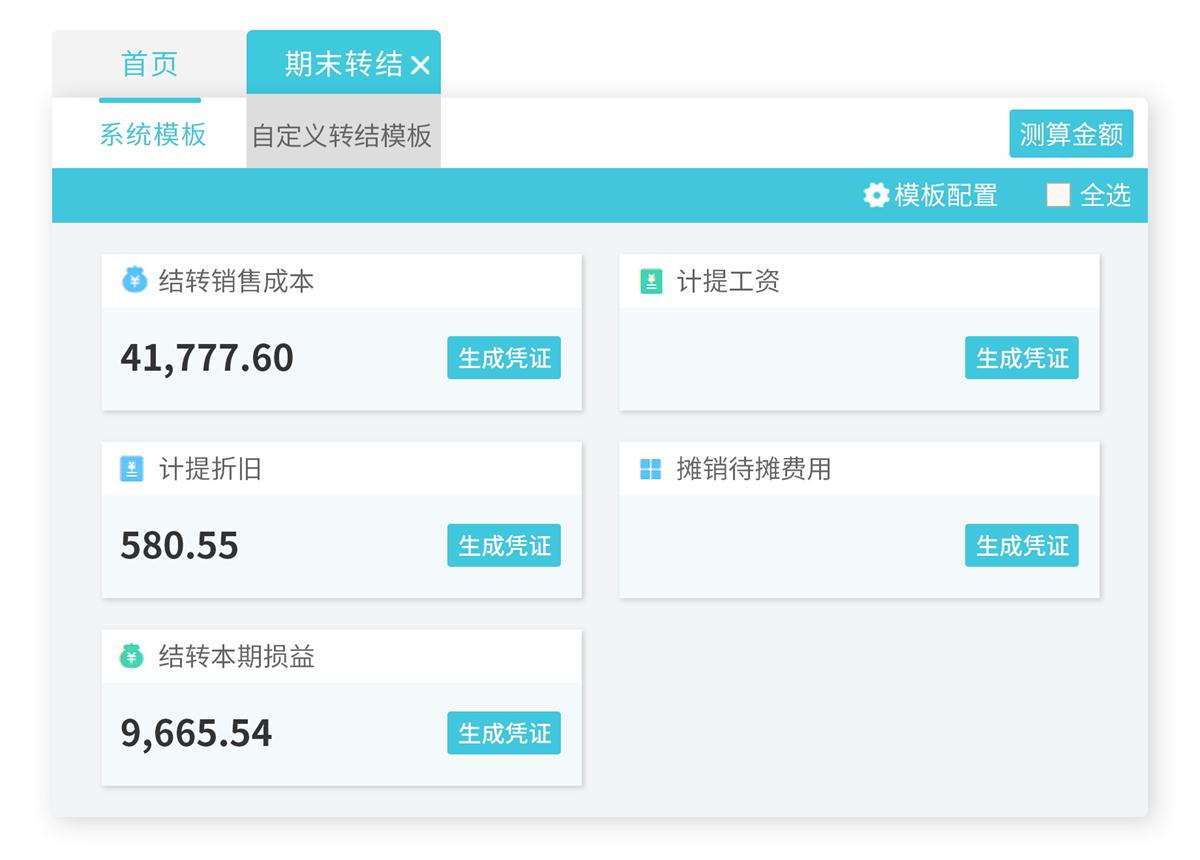Click the blue document icon beside 计提折旧
Image resolution: width=1200 pixels, height=860 pixels.
coord(132,469)
